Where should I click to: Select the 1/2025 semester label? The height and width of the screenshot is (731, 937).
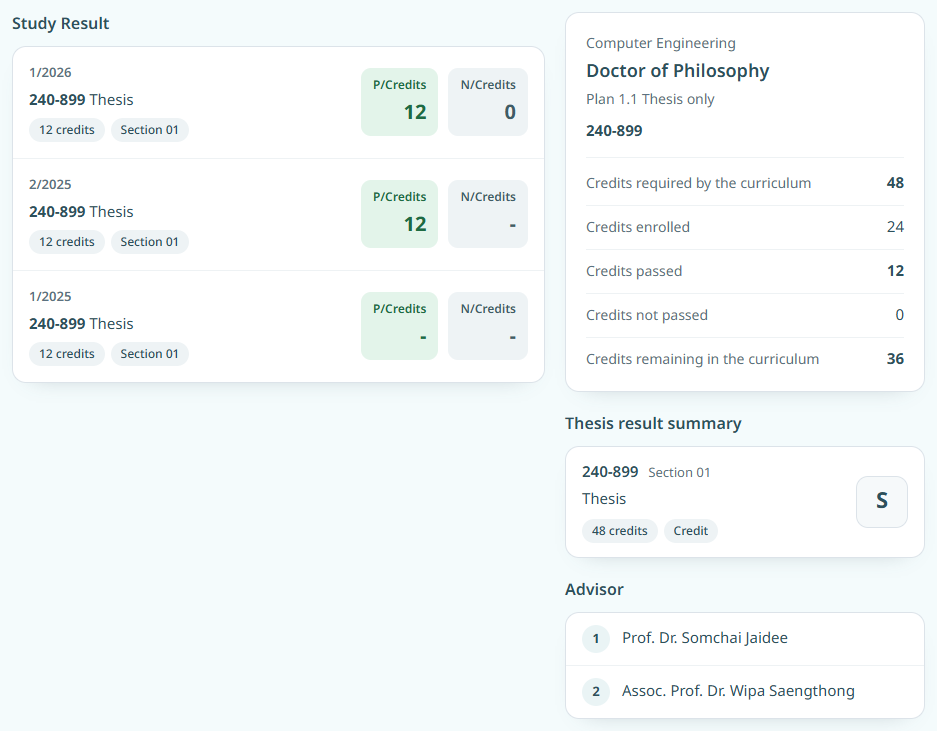click(50, 296)
